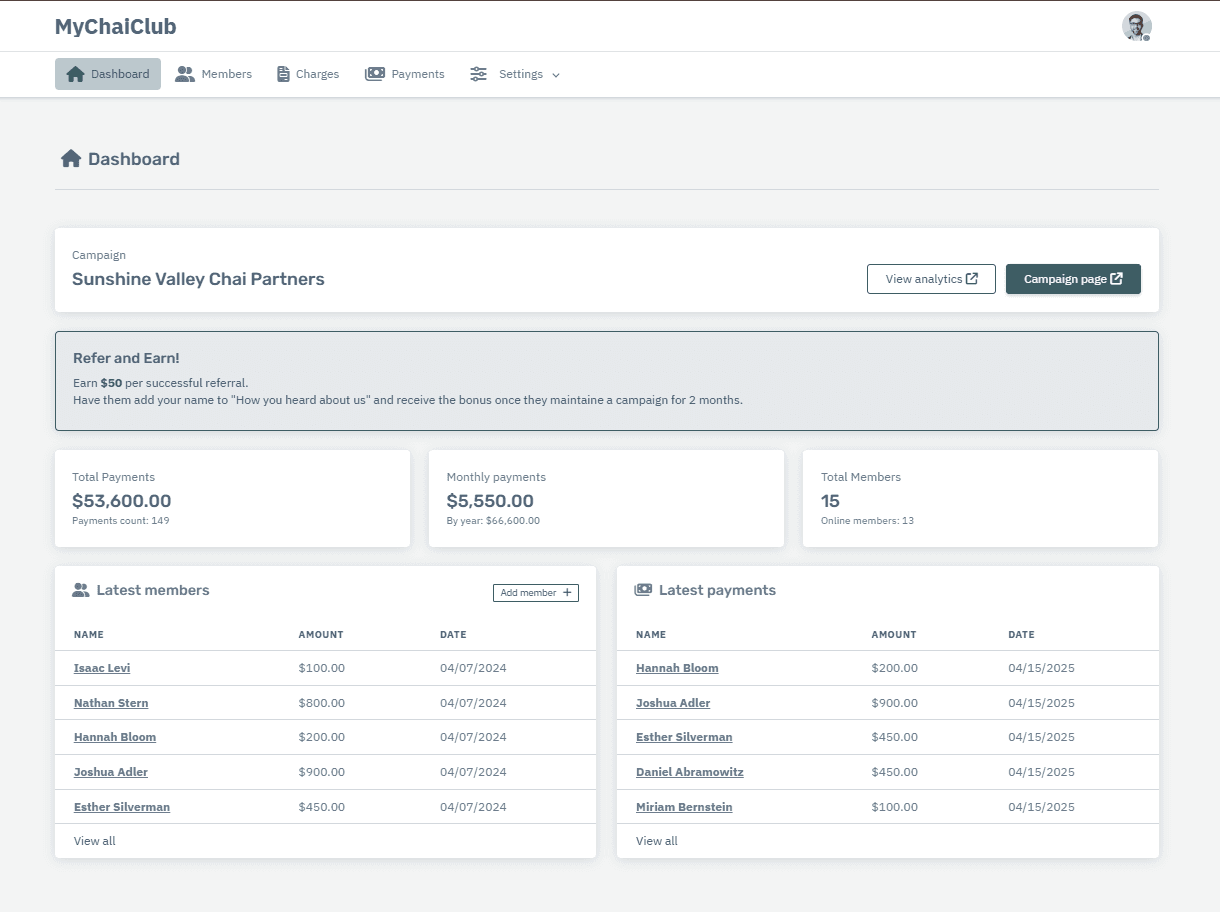The height and width of the screenshot is (912, 1220).
Task: Click the plus icon on Add member
Action: click(567, 593)
